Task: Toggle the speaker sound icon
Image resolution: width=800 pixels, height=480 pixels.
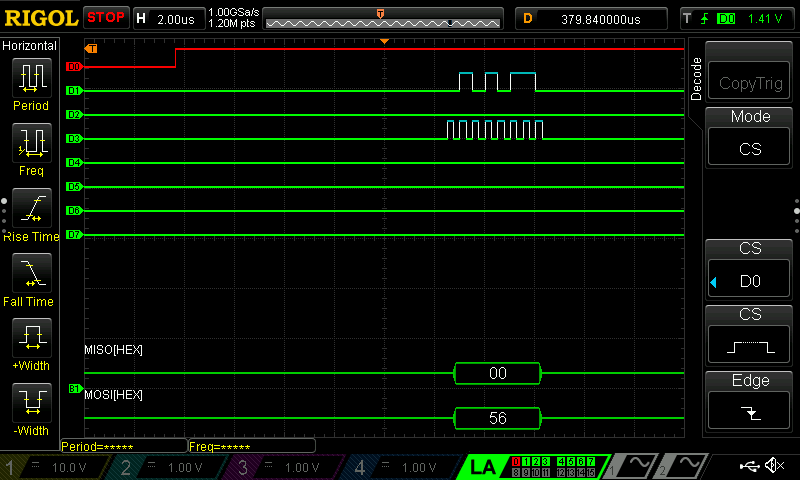Action: pos(773,466)
